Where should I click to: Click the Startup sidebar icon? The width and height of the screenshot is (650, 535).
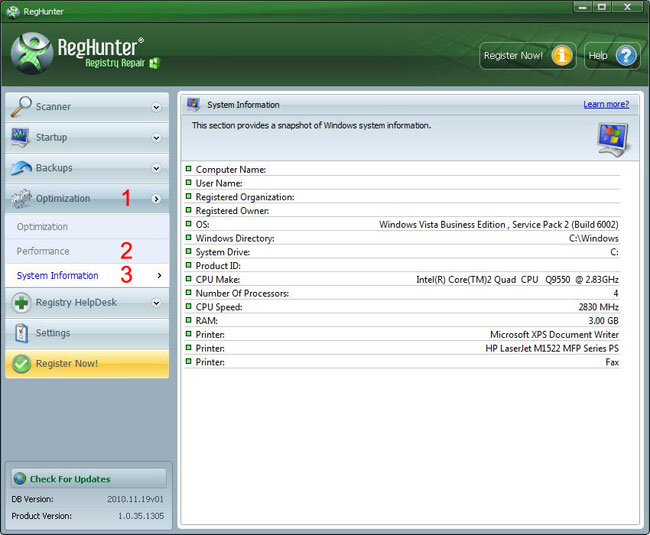21,138
